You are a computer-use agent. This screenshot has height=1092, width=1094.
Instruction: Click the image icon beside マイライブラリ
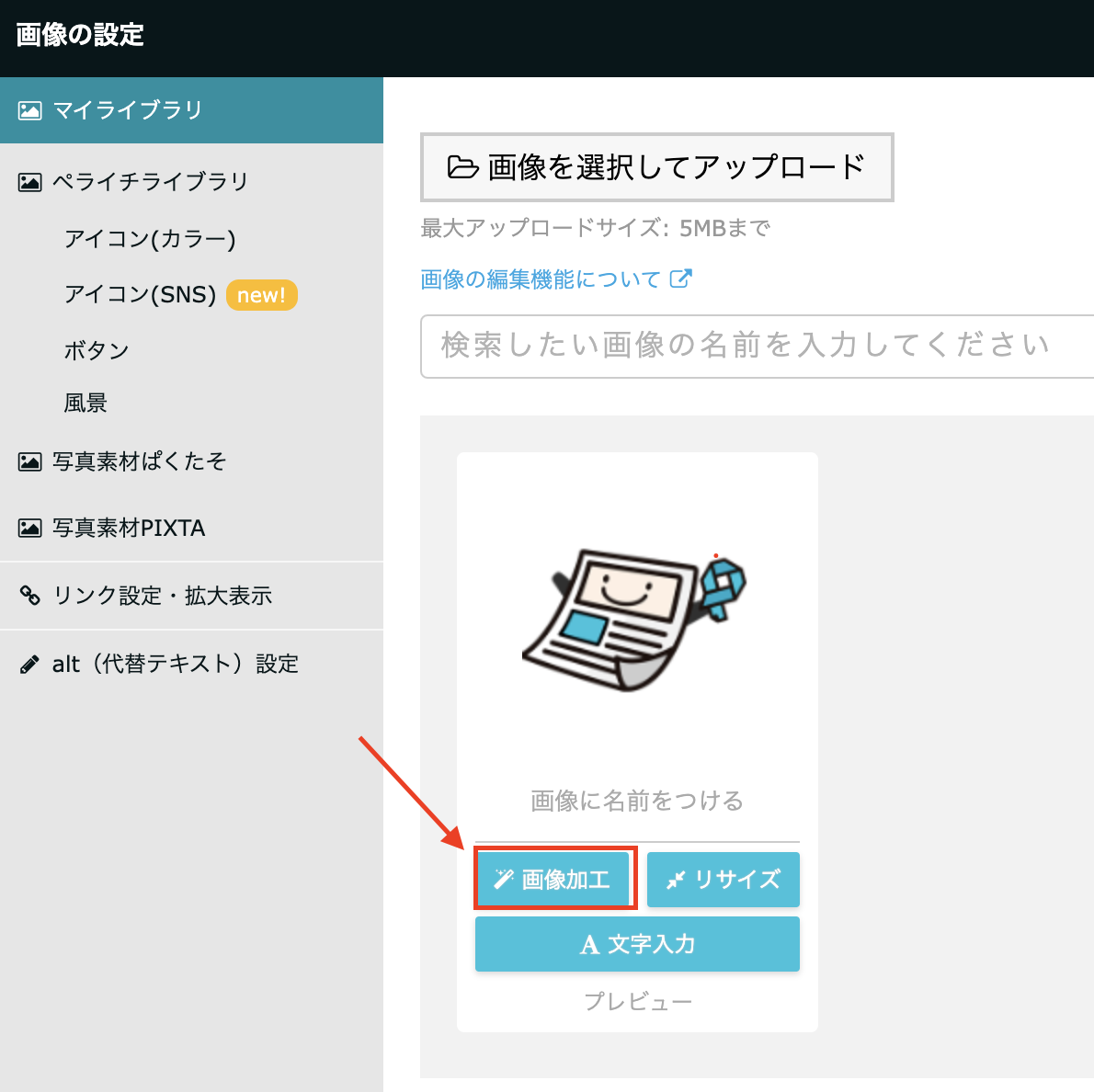[29, 111]
